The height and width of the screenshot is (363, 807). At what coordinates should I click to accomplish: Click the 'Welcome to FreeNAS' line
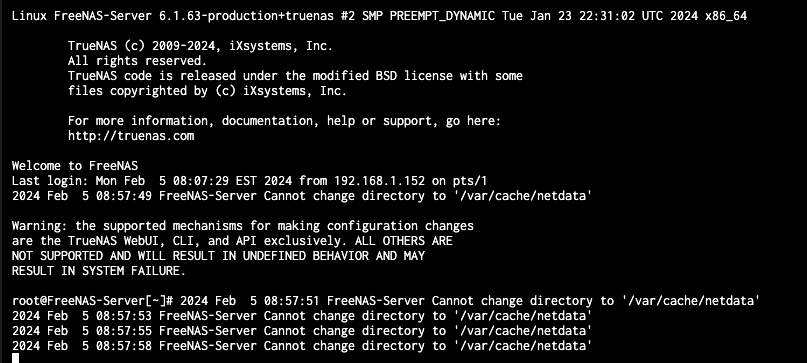pos(75,166)
